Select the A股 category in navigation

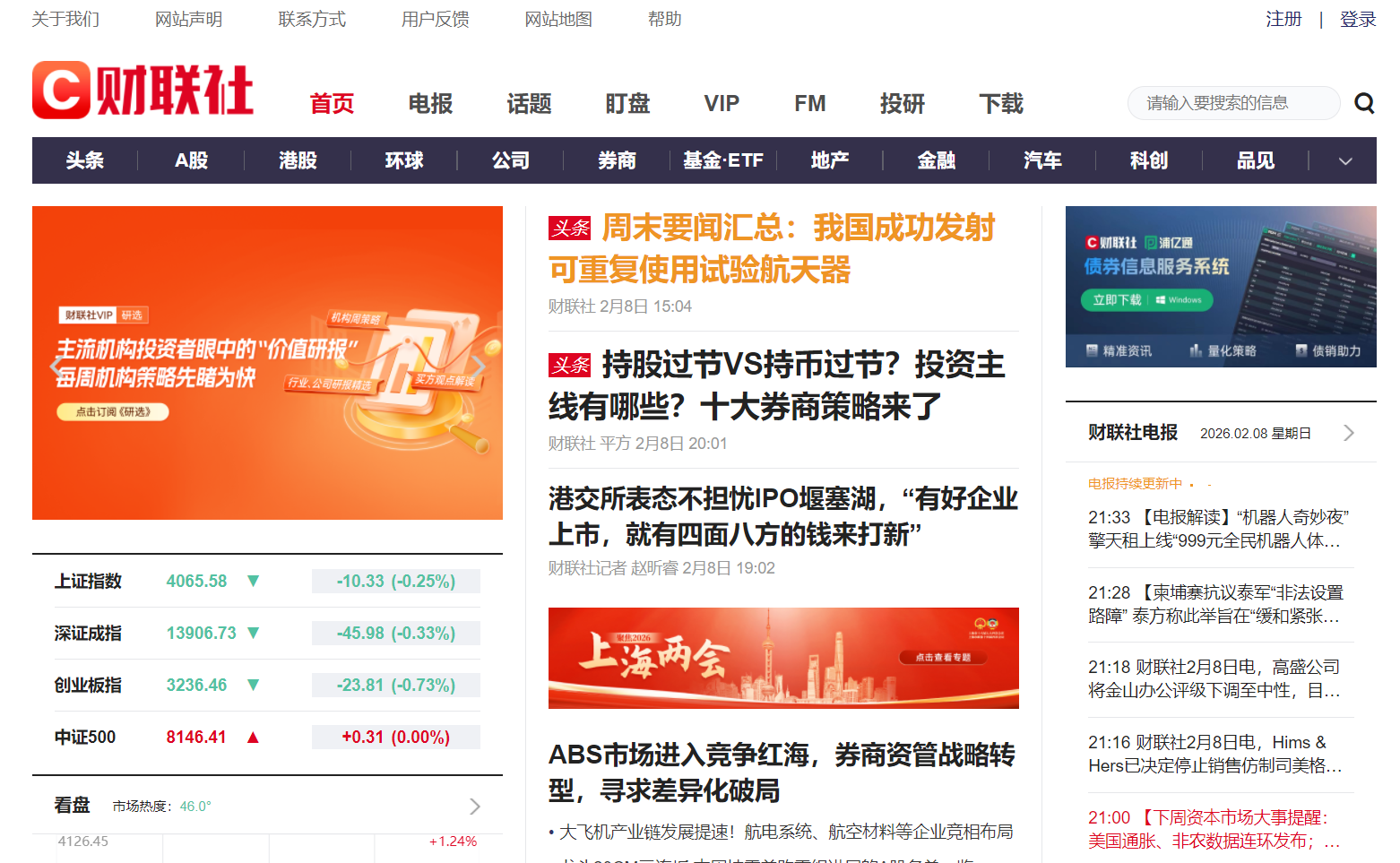191,160
